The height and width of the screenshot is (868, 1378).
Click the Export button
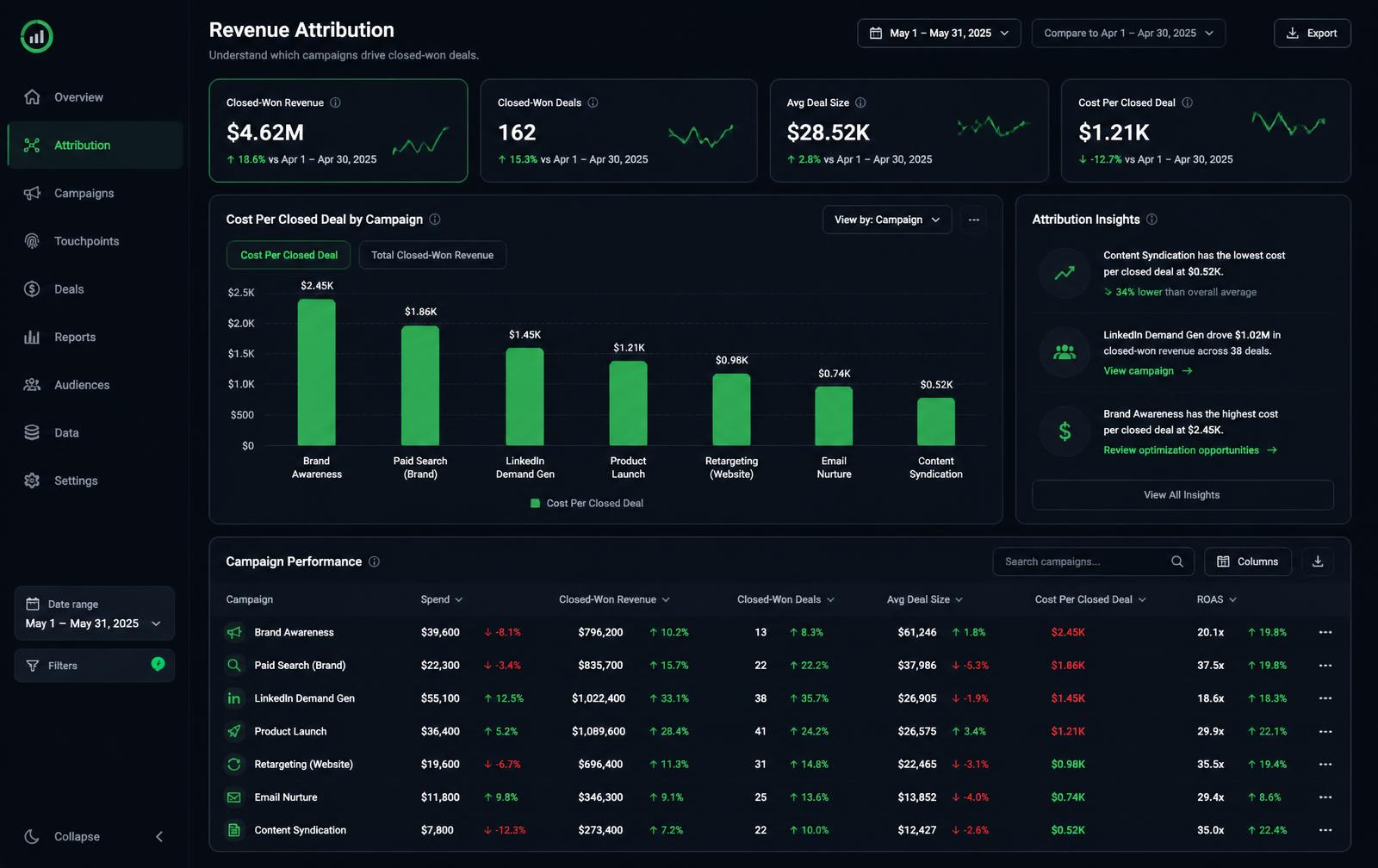[1312, 33]
